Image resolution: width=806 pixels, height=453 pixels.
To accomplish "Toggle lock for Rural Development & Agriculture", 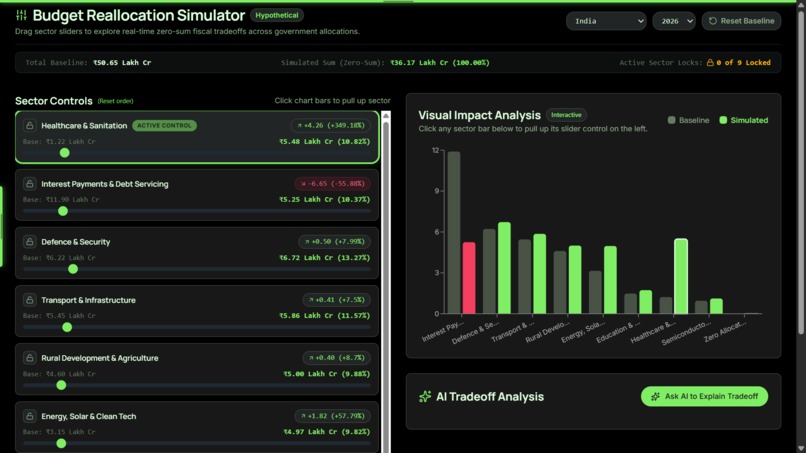I will 29,358.
